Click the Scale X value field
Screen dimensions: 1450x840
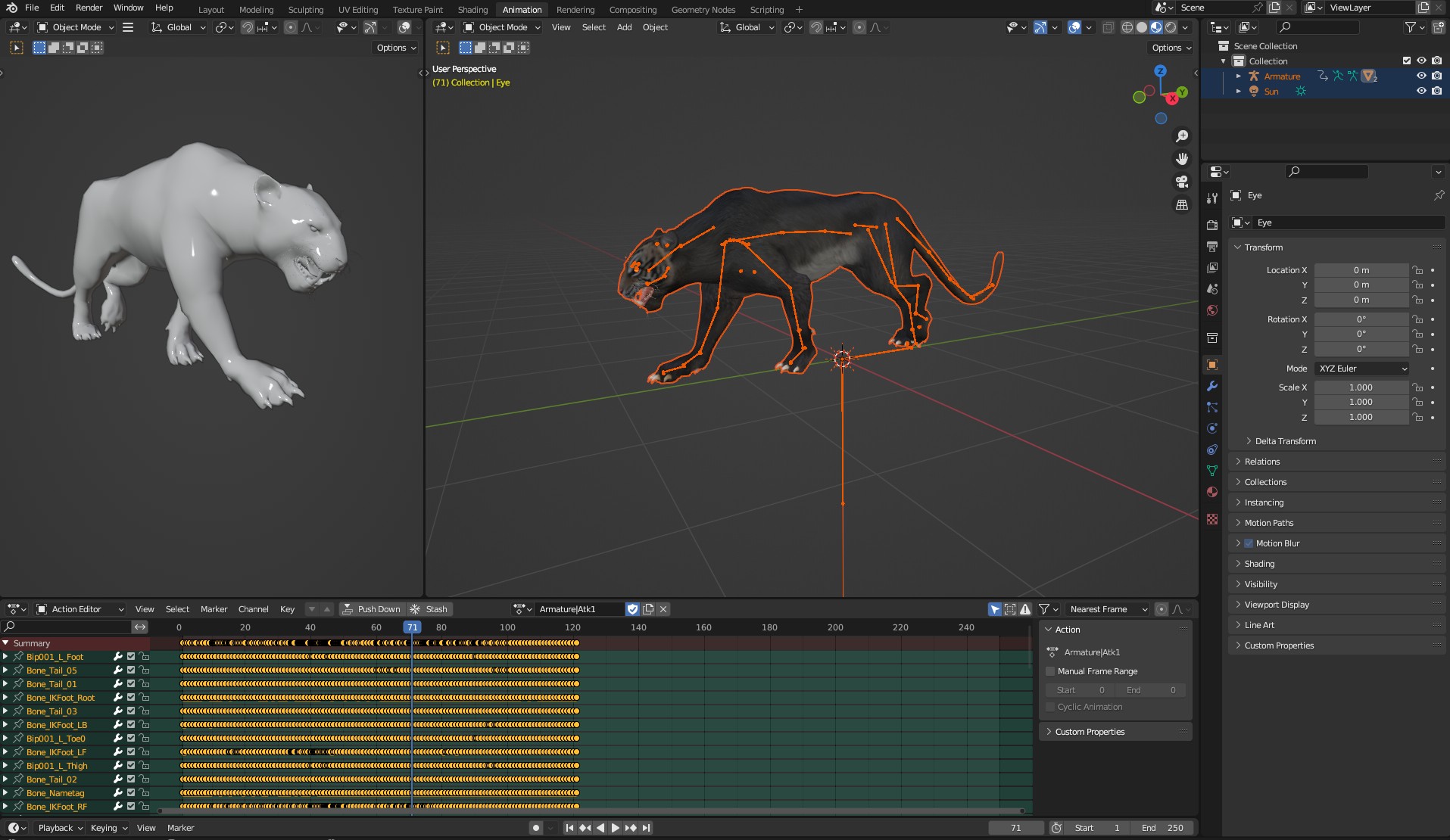point(1361,387)
